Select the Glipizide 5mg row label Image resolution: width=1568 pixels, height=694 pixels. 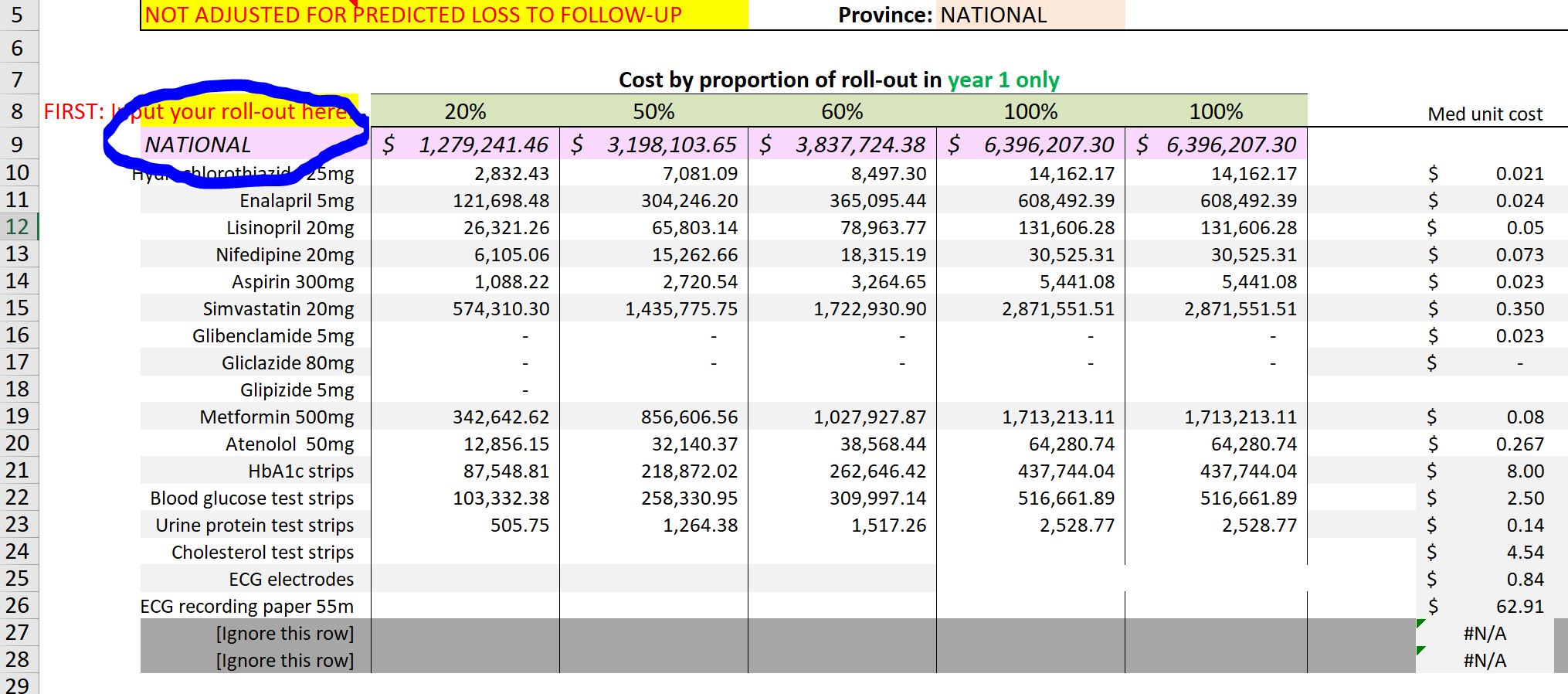(x=297, y=390)
